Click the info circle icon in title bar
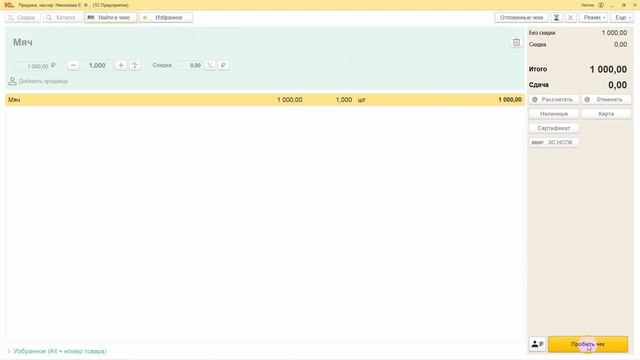Image resolution: width=640 pixels, height=360 pixels. click(x=601, y=5)
